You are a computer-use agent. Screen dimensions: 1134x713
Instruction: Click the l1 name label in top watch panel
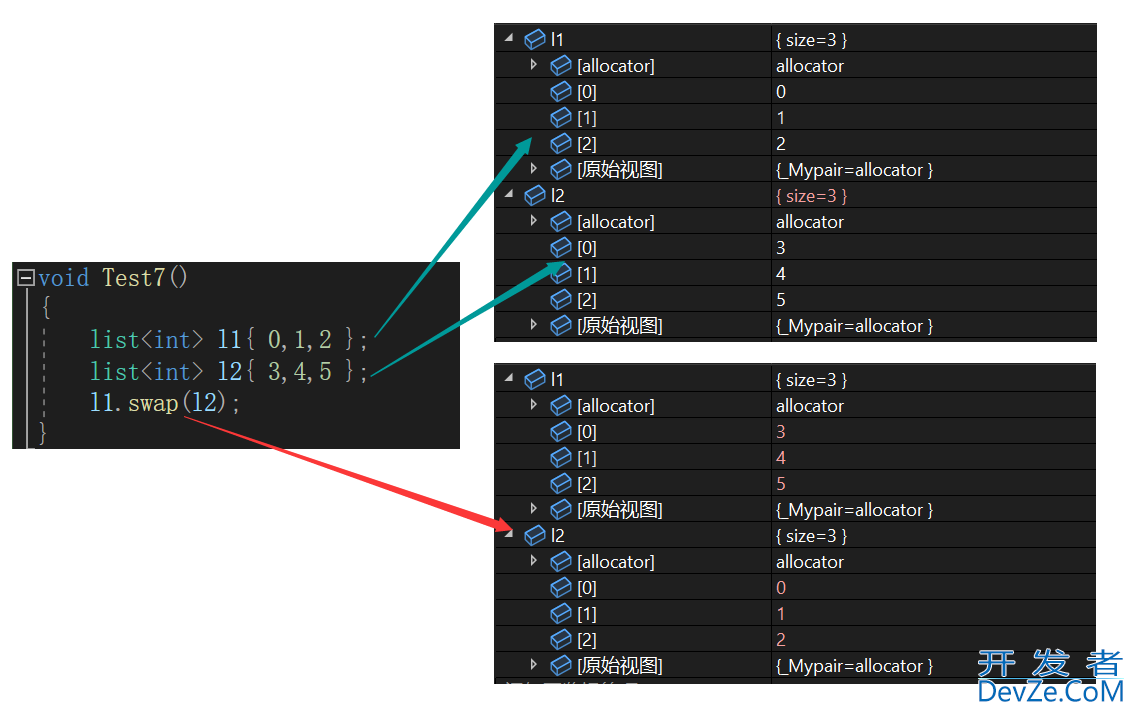(558, 39)
